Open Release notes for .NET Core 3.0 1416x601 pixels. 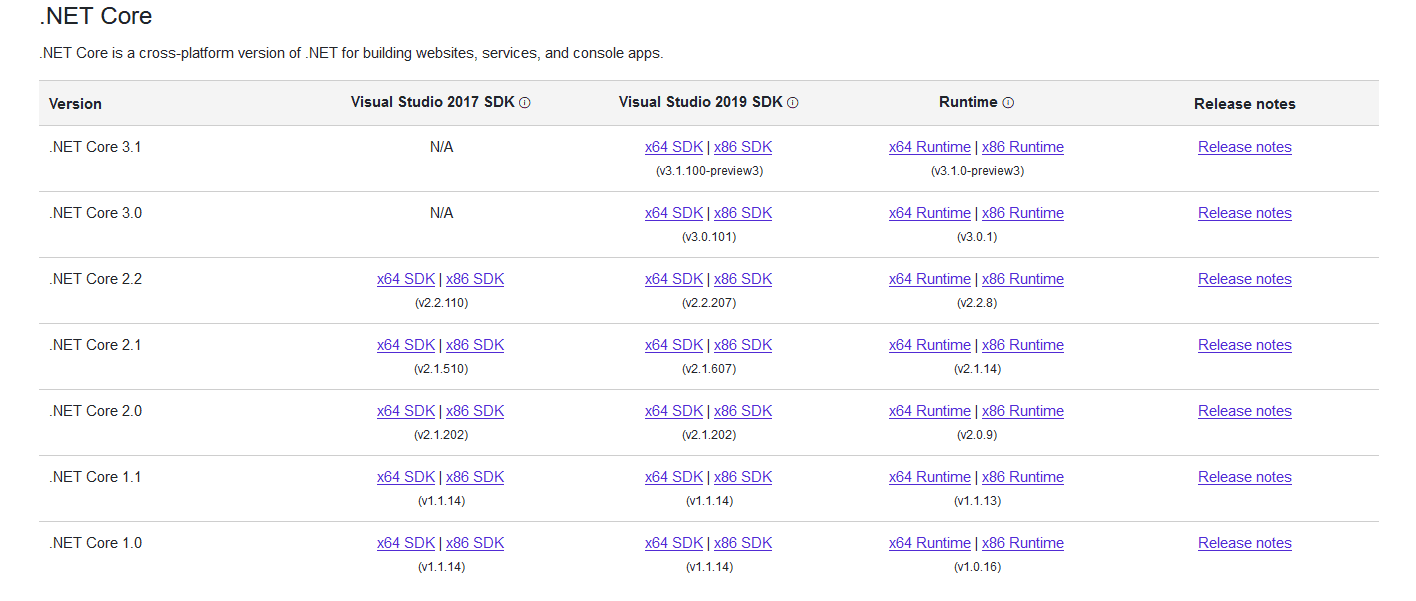[x=1244, y=213]
